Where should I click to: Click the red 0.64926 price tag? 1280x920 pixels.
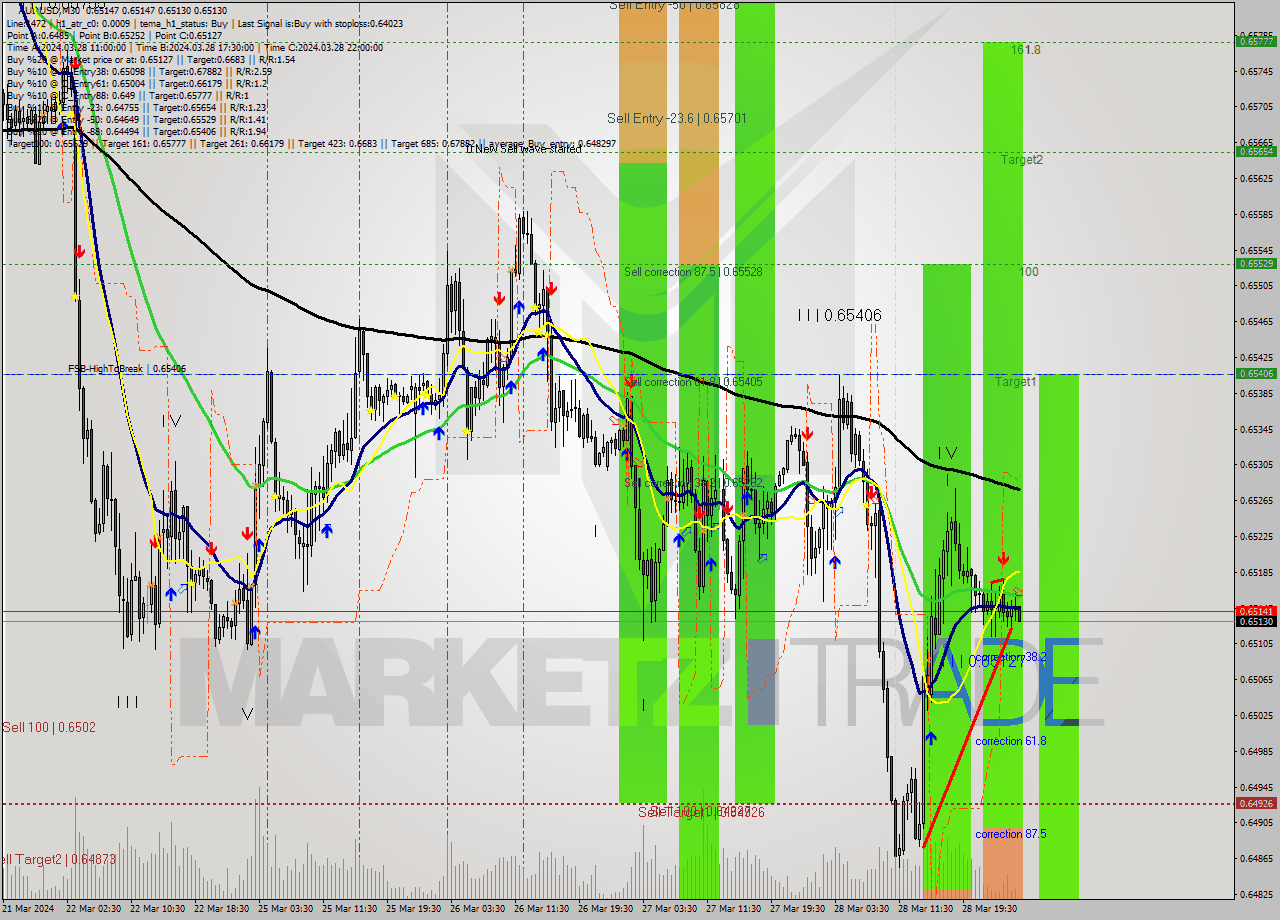[x=1256, y=803]
